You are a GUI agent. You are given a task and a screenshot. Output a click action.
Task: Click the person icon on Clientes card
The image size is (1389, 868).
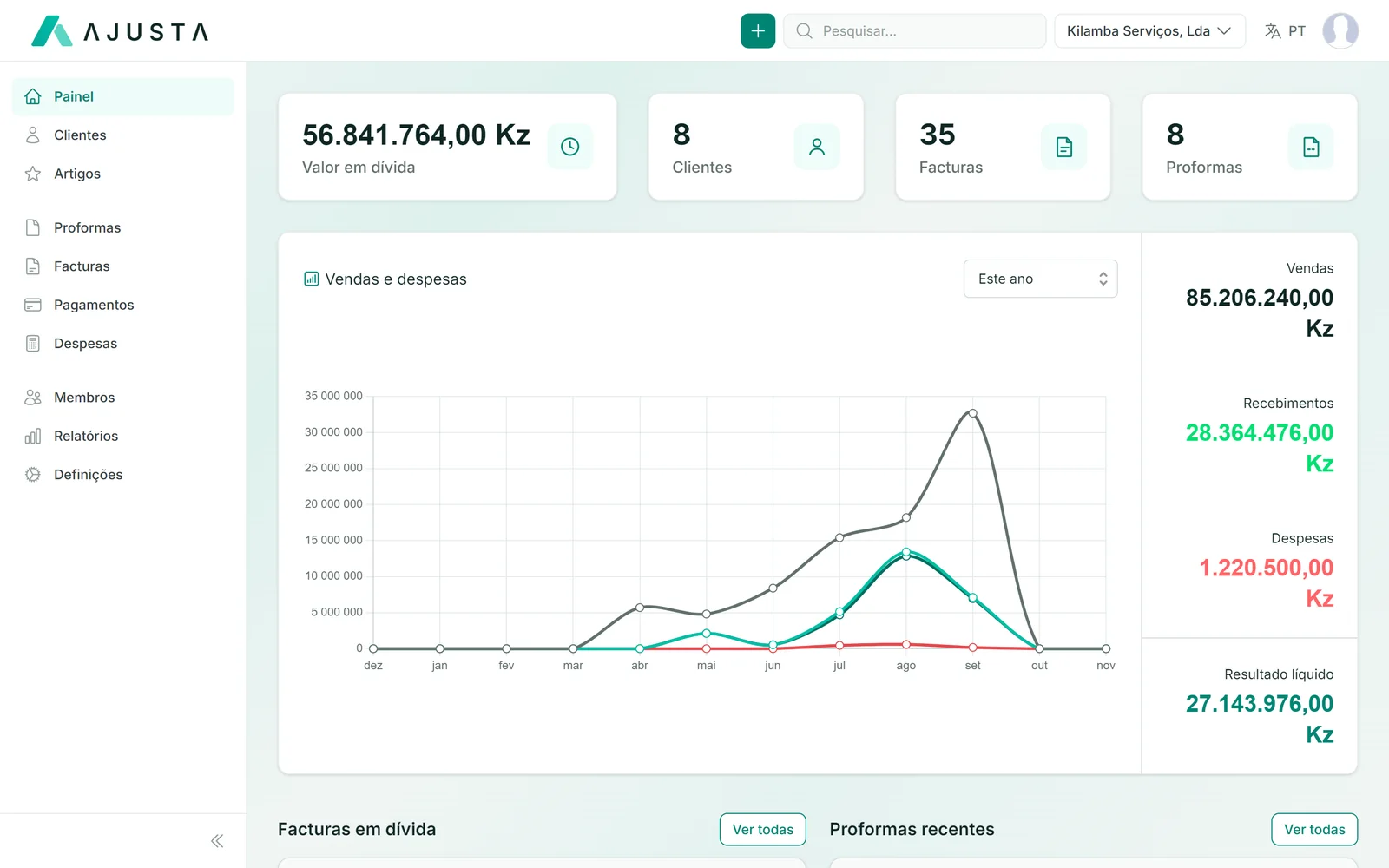817,147
